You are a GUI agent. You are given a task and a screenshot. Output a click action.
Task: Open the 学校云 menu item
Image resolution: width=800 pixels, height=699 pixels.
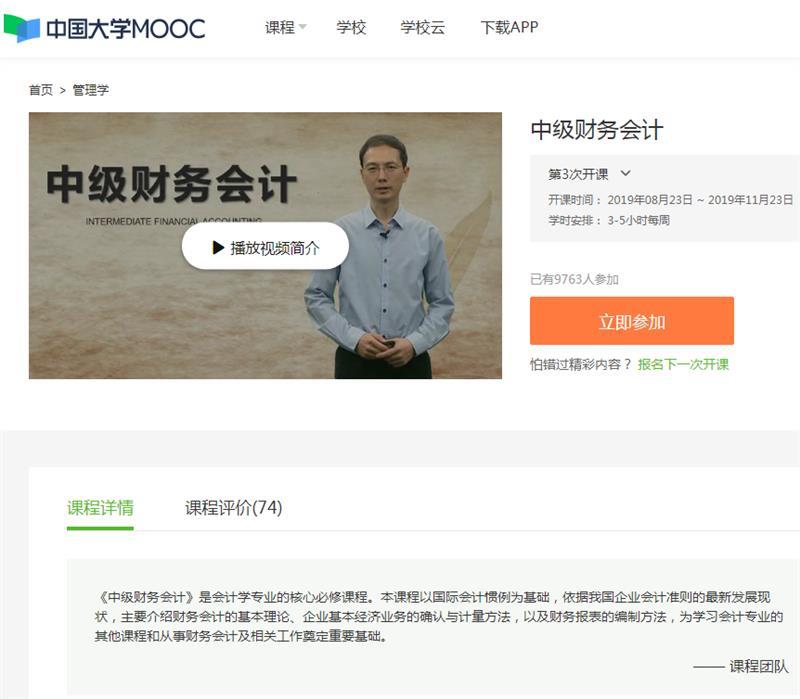click(x=422, y=27)
